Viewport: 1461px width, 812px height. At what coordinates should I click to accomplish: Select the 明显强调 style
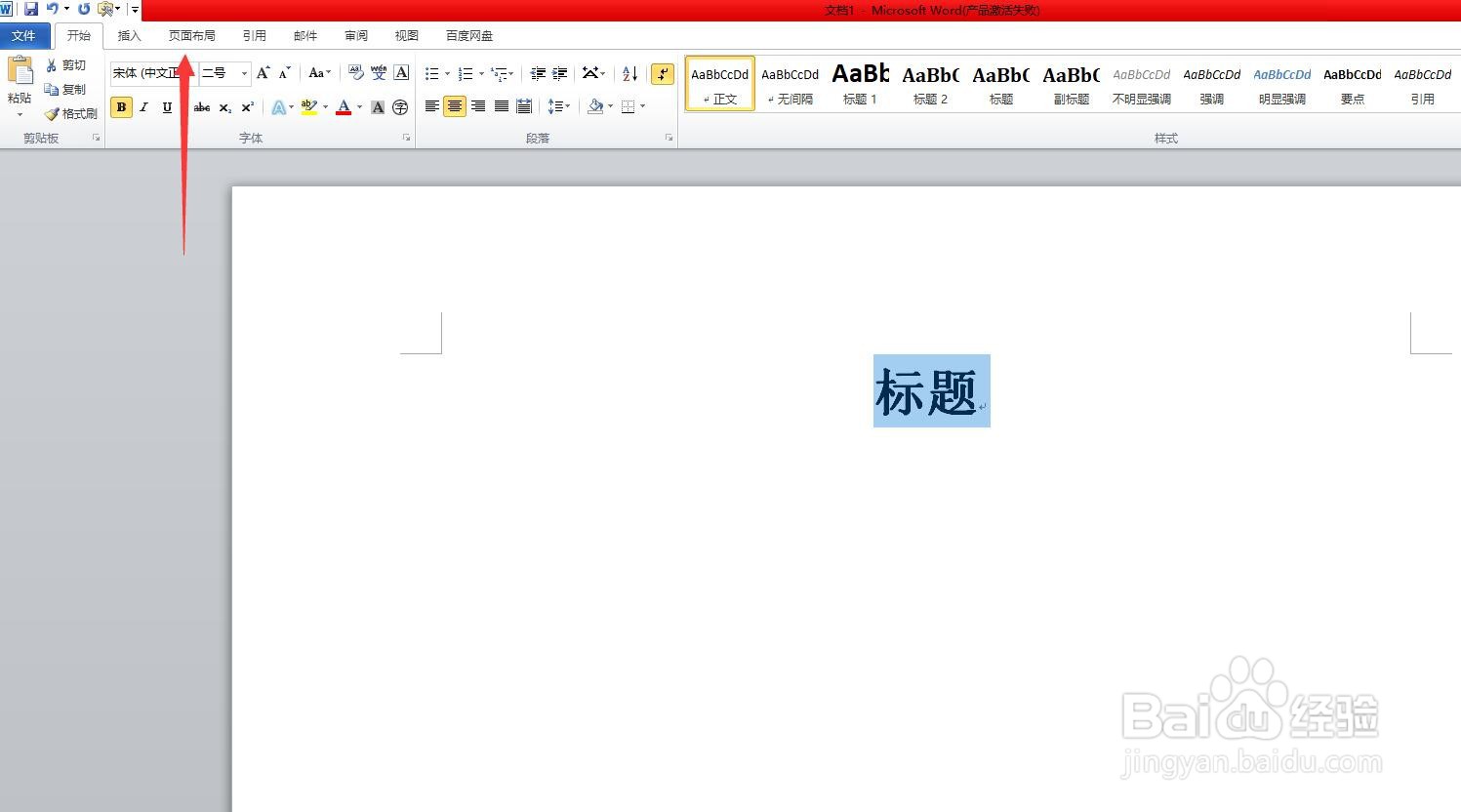[x=1281, y=83]
